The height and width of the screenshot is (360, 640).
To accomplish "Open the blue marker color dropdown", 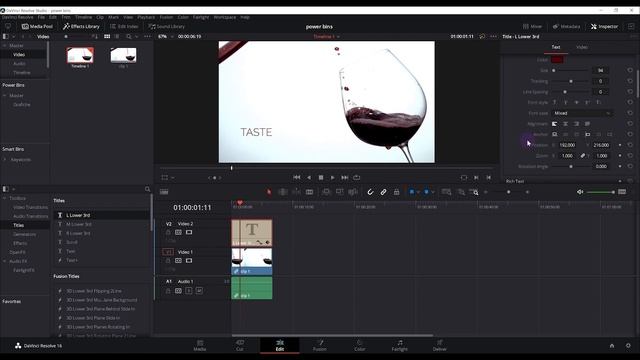I will [433, 192].
